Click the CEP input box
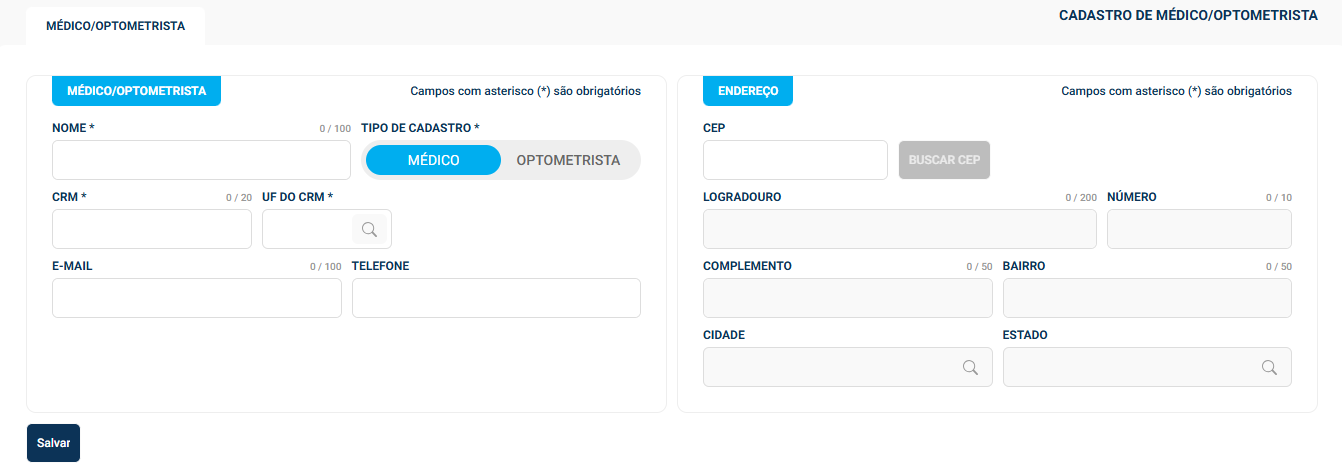The height and width of the screenshot is (466, 1342). pyautogui.click(x=795, y=160)
